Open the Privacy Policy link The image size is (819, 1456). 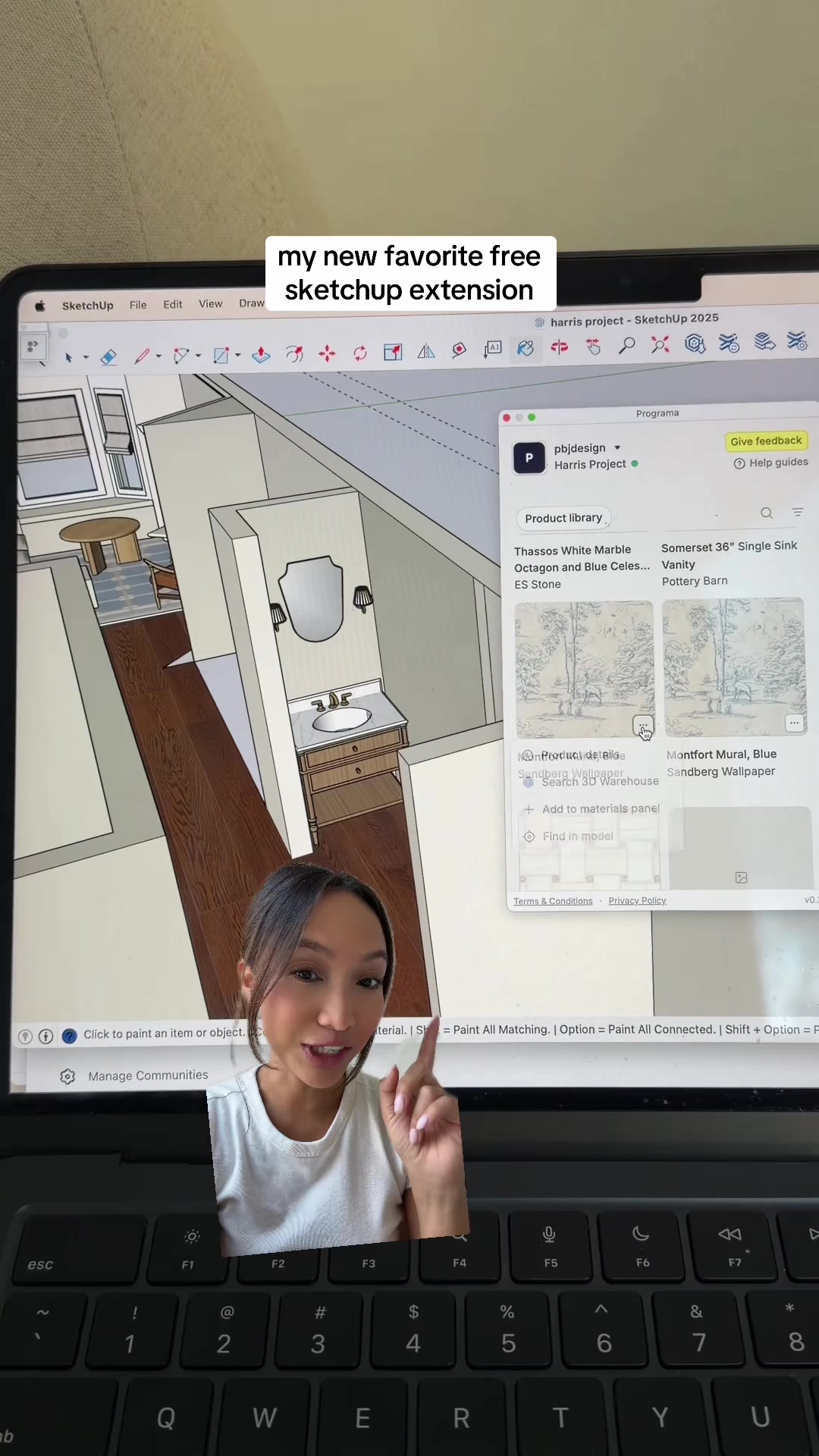click(x=637, y=901)
